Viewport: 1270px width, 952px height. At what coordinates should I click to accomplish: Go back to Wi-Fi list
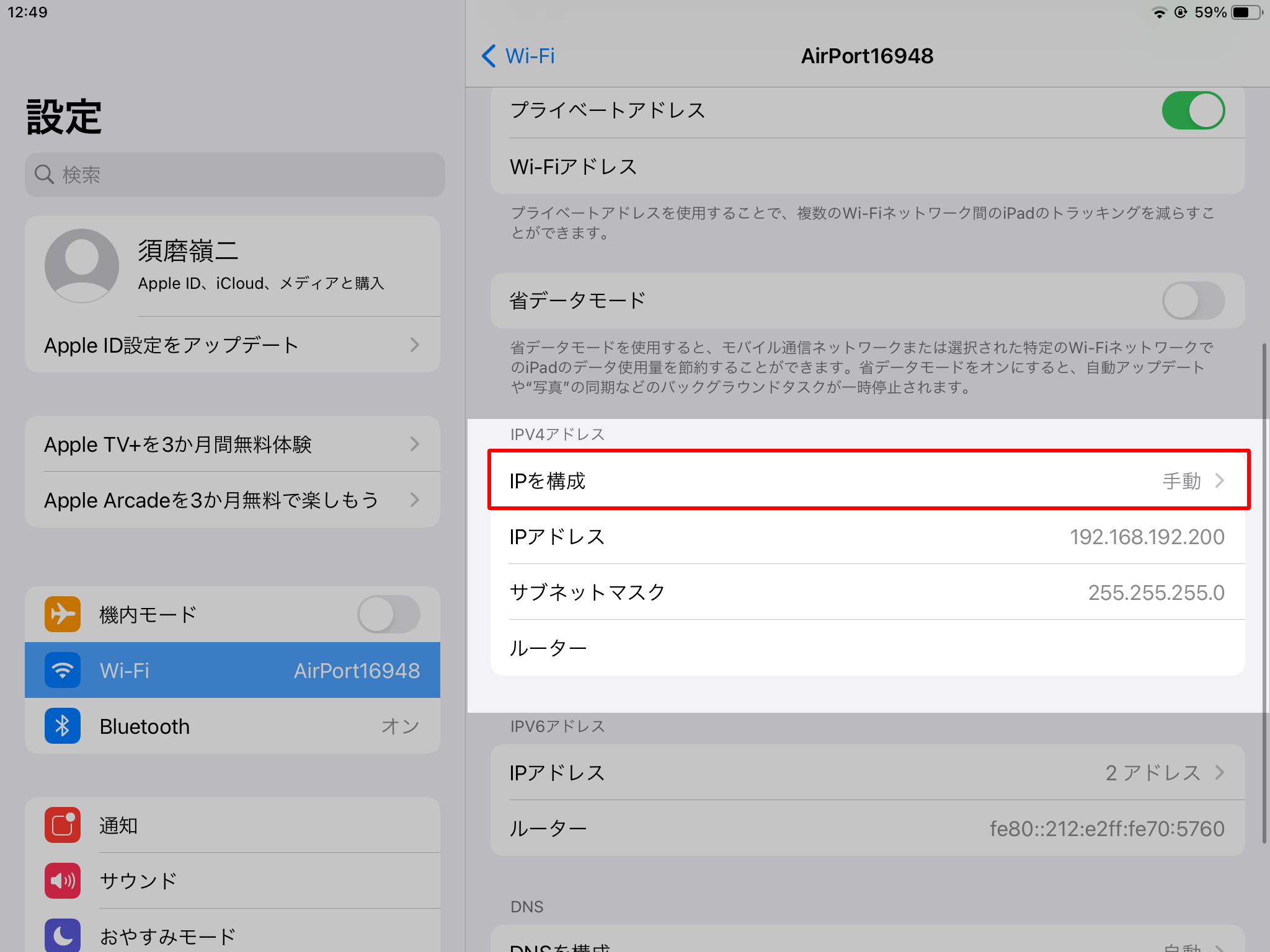point(518,56)
